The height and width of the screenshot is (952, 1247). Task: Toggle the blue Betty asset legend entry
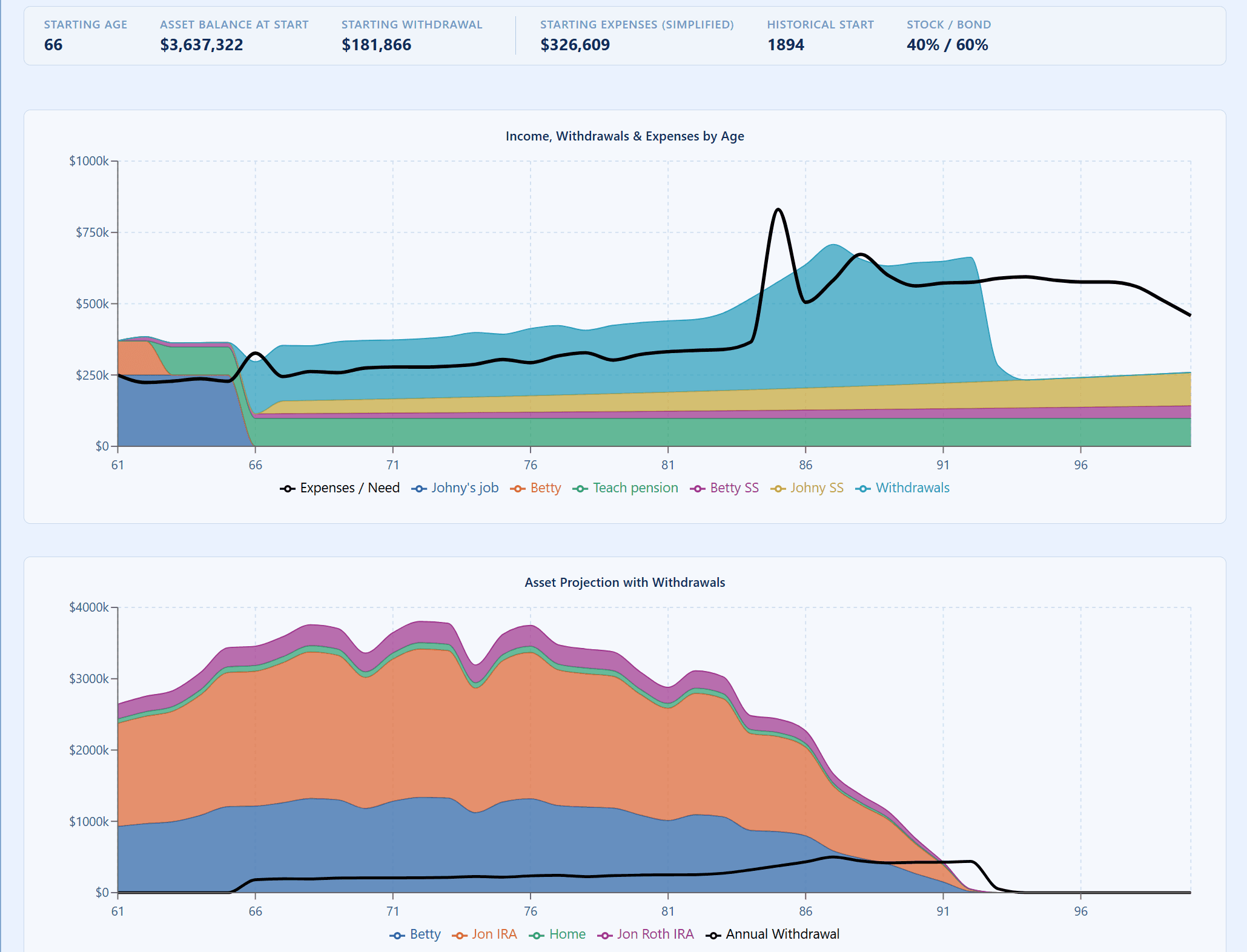[425, 934]
